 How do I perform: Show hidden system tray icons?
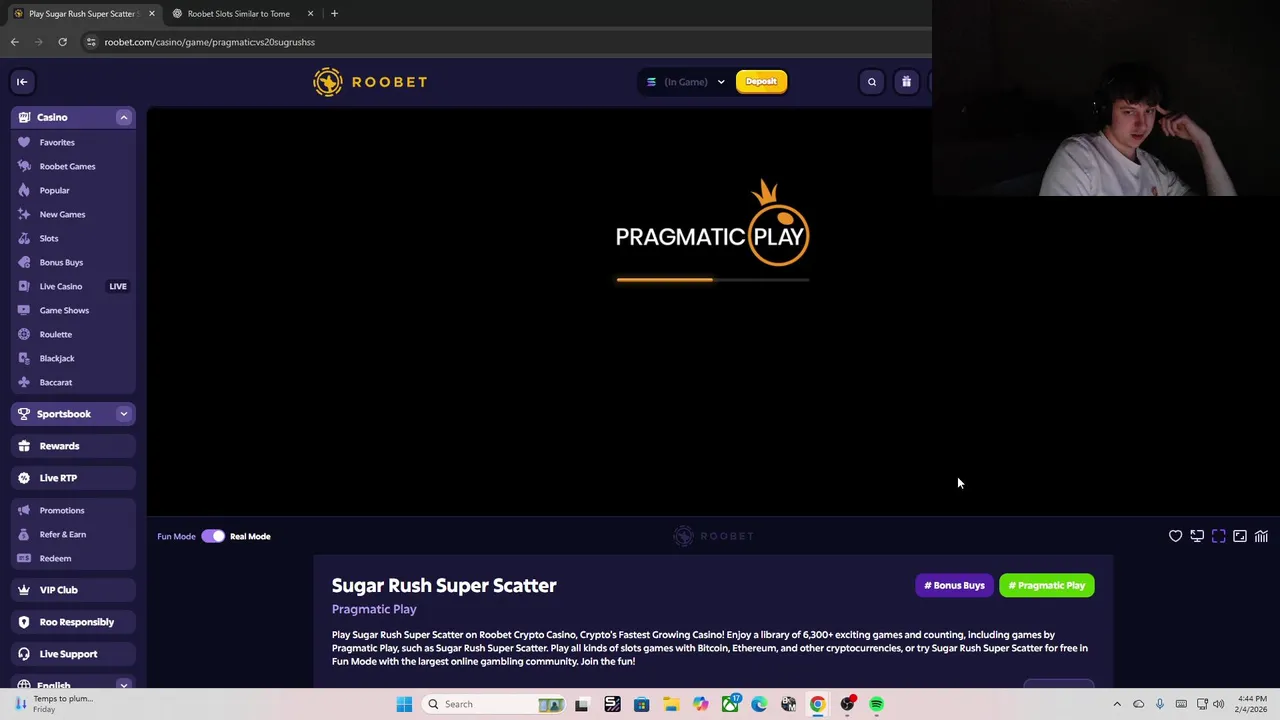tap(1117, 704)
